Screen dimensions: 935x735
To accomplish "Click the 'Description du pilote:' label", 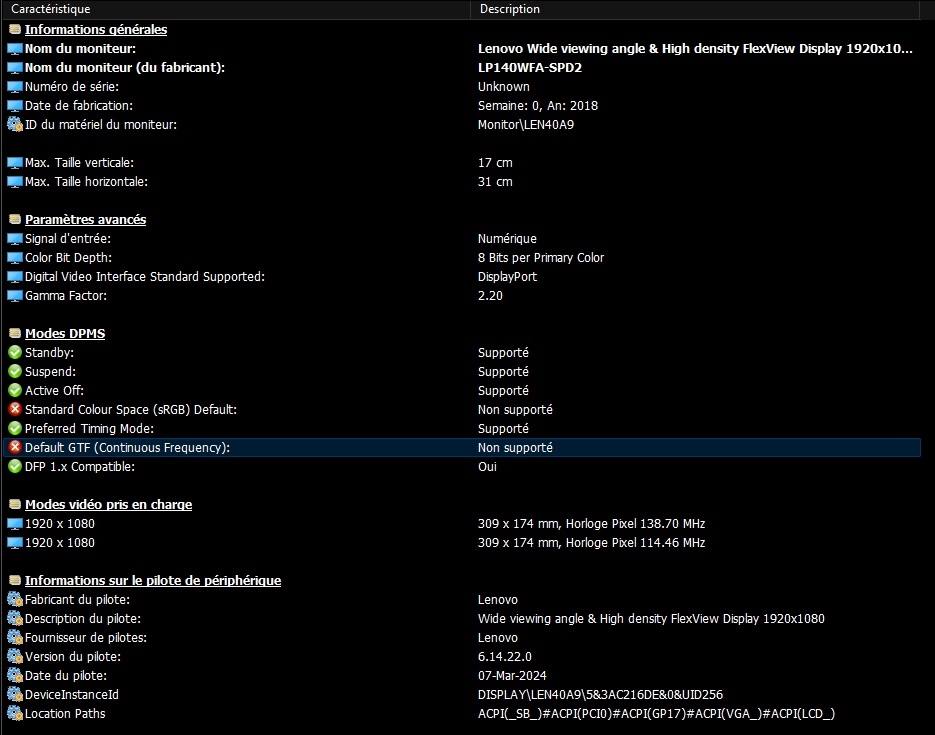I will (x=83, y=618).
